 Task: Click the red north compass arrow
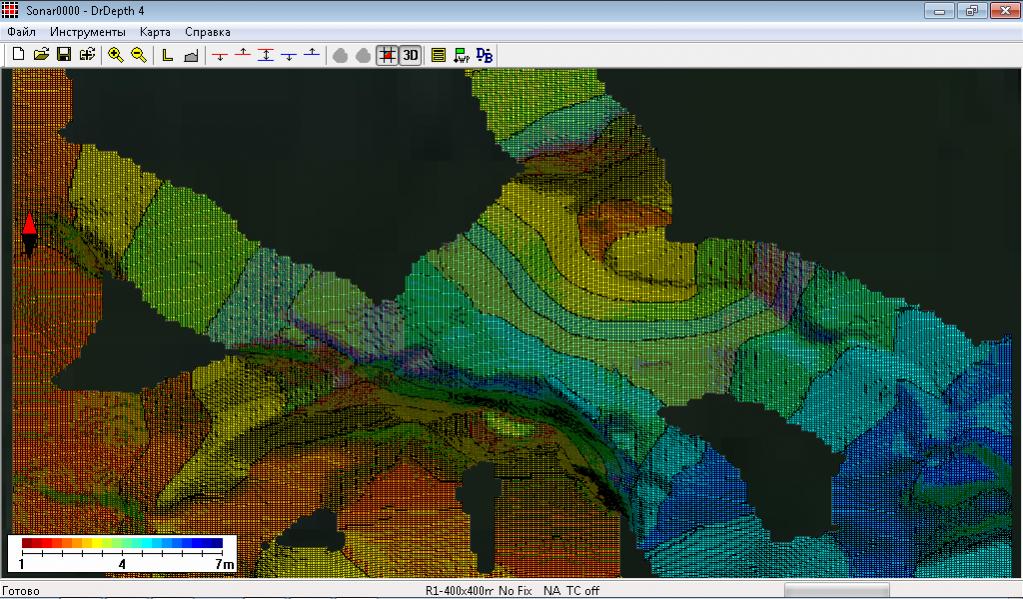[29, 224]
